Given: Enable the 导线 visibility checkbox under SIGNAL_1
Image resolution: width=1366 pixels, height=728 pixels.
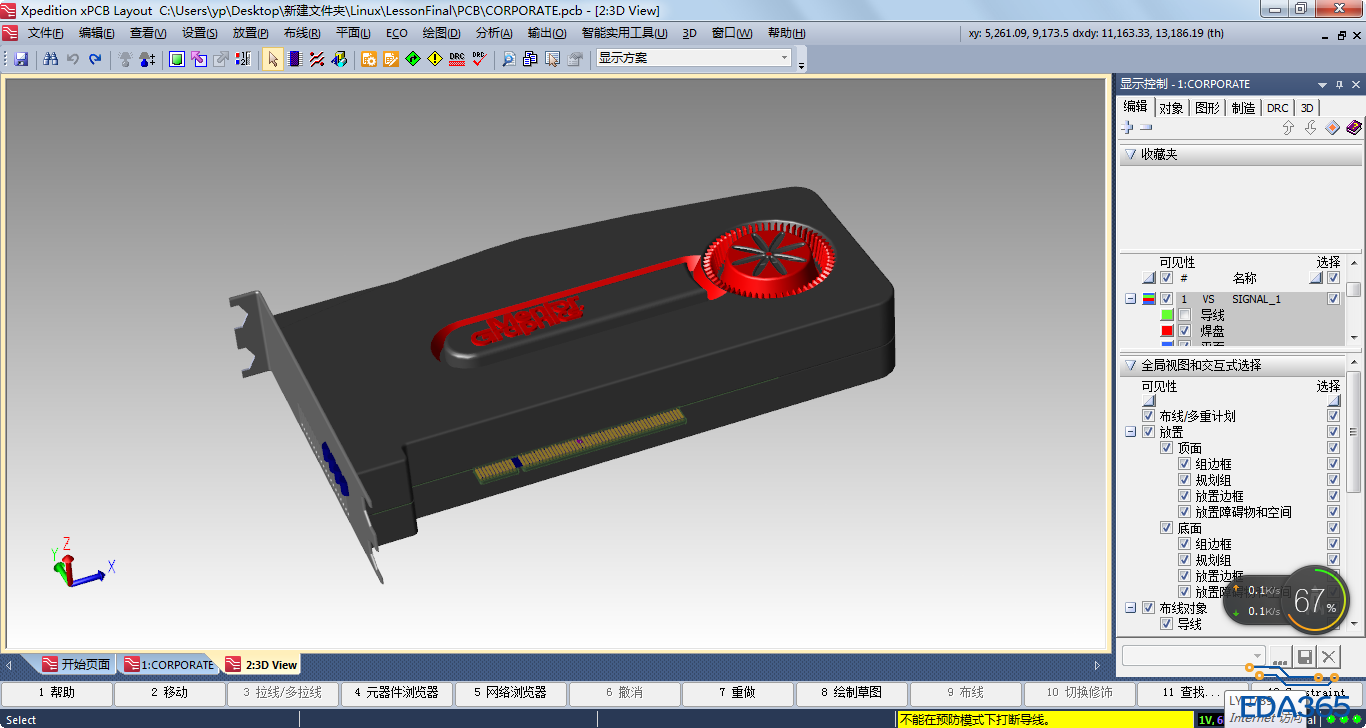Looking at the screenshot, I should (1184, 315).
